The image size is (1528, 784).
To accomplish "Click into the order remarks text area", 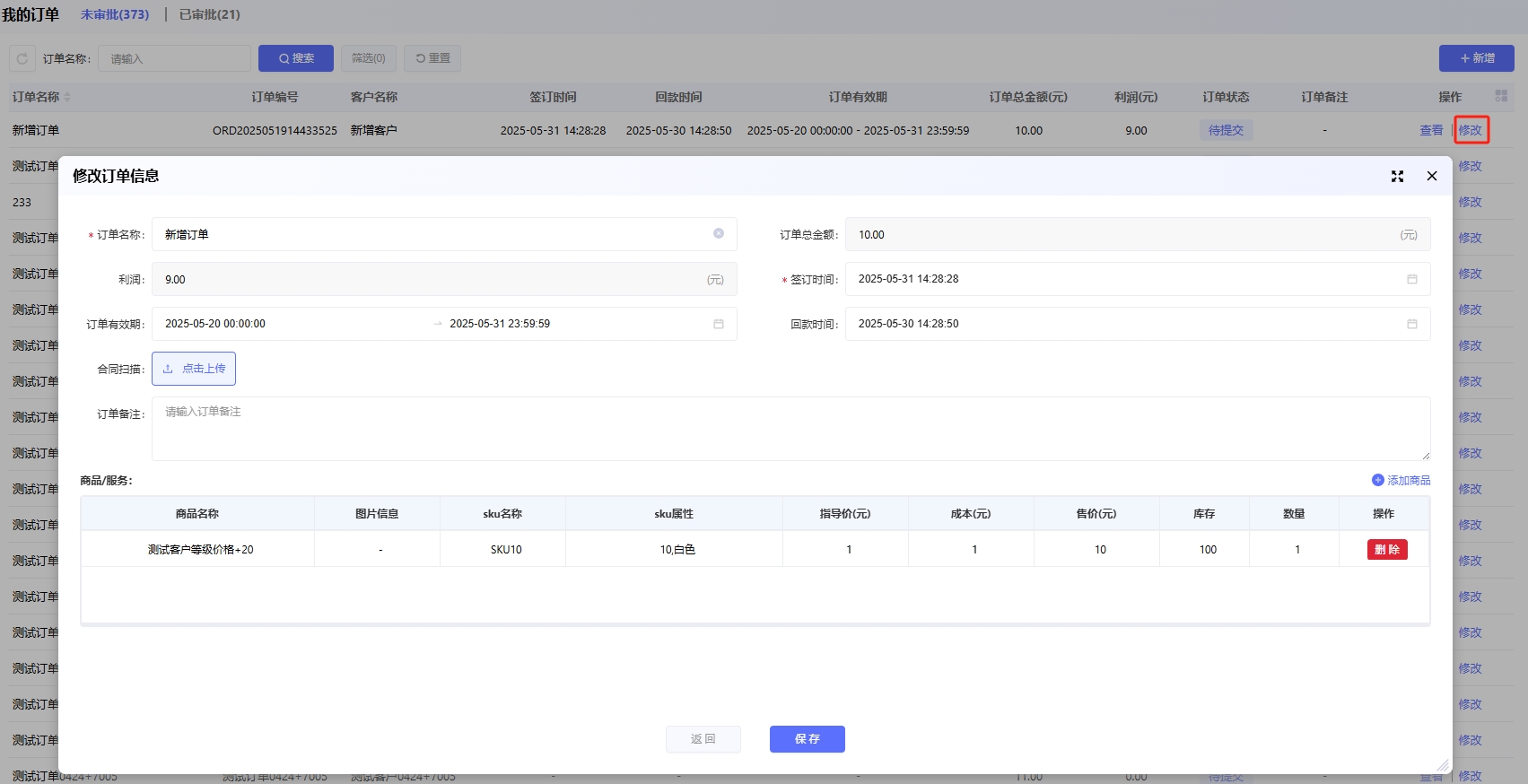I will 790,429.
